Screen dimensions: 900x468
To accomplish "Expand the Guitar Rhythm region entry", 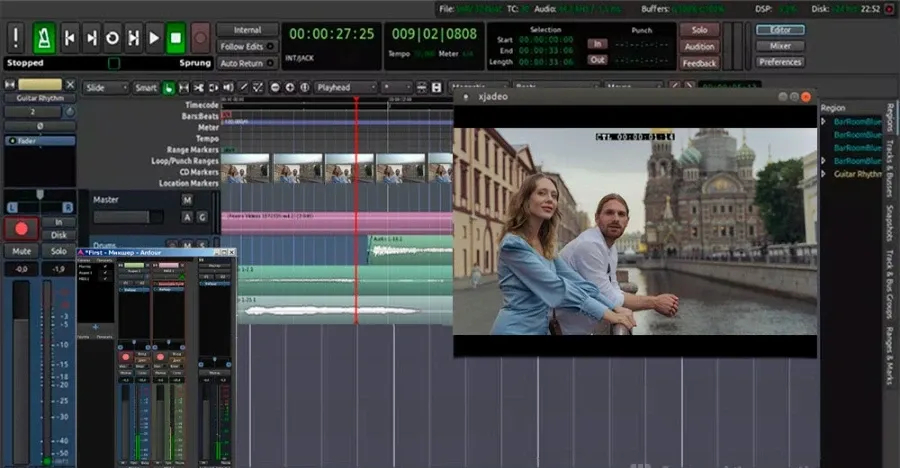I will 823,174.
